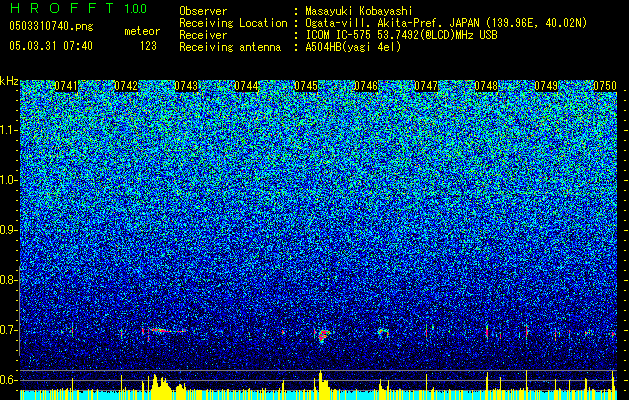Click the Observer label

pos(203,11)
